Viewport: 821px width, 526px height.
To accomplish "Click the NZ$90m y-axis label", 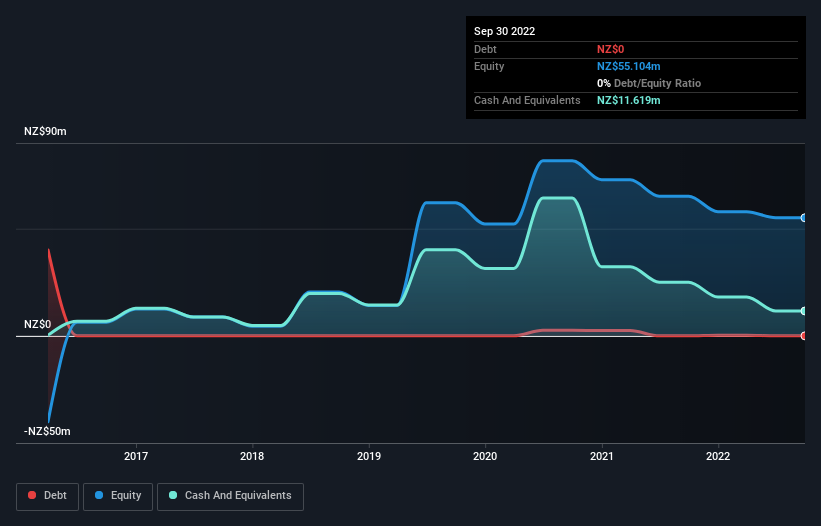I will 45,131.
